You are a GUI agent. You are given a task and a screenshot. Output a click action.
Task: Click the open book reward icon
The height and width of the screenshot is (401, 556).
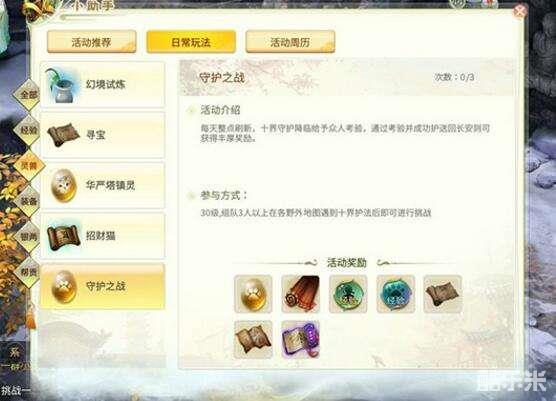coord(253,339)
